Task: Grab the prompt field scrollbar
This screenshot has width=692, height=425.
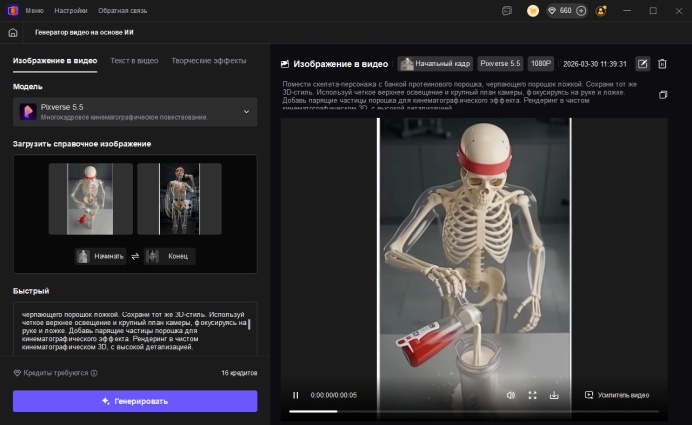Action: pos(249,324)
